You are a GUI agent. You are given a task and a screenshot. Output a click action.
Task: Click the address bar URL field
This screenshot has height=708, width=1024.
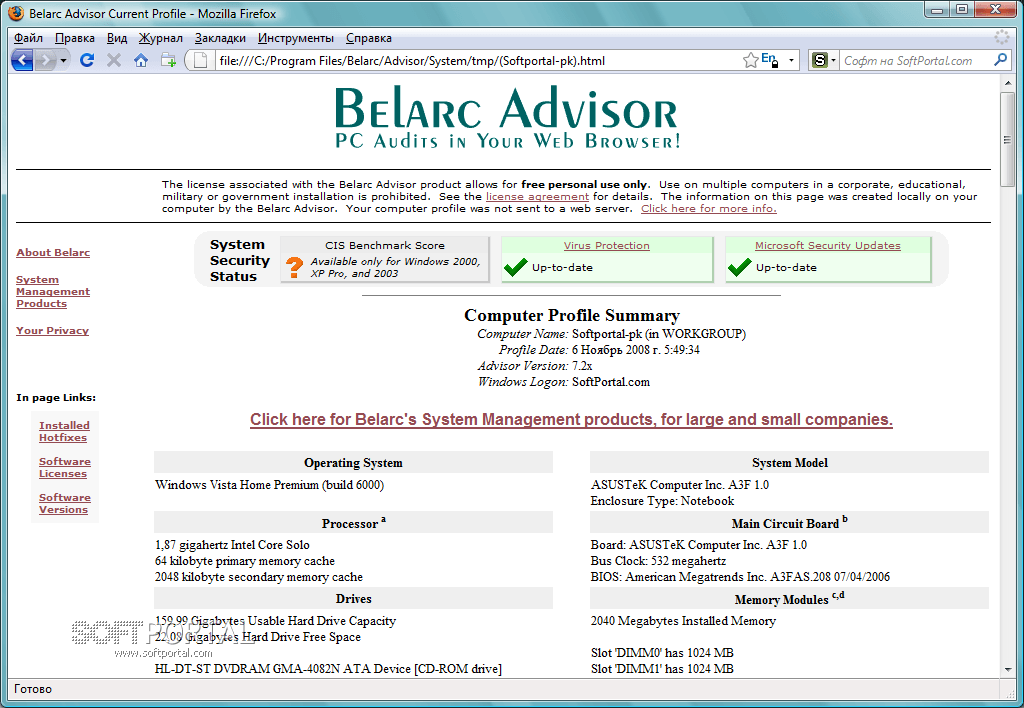(479, 61)
